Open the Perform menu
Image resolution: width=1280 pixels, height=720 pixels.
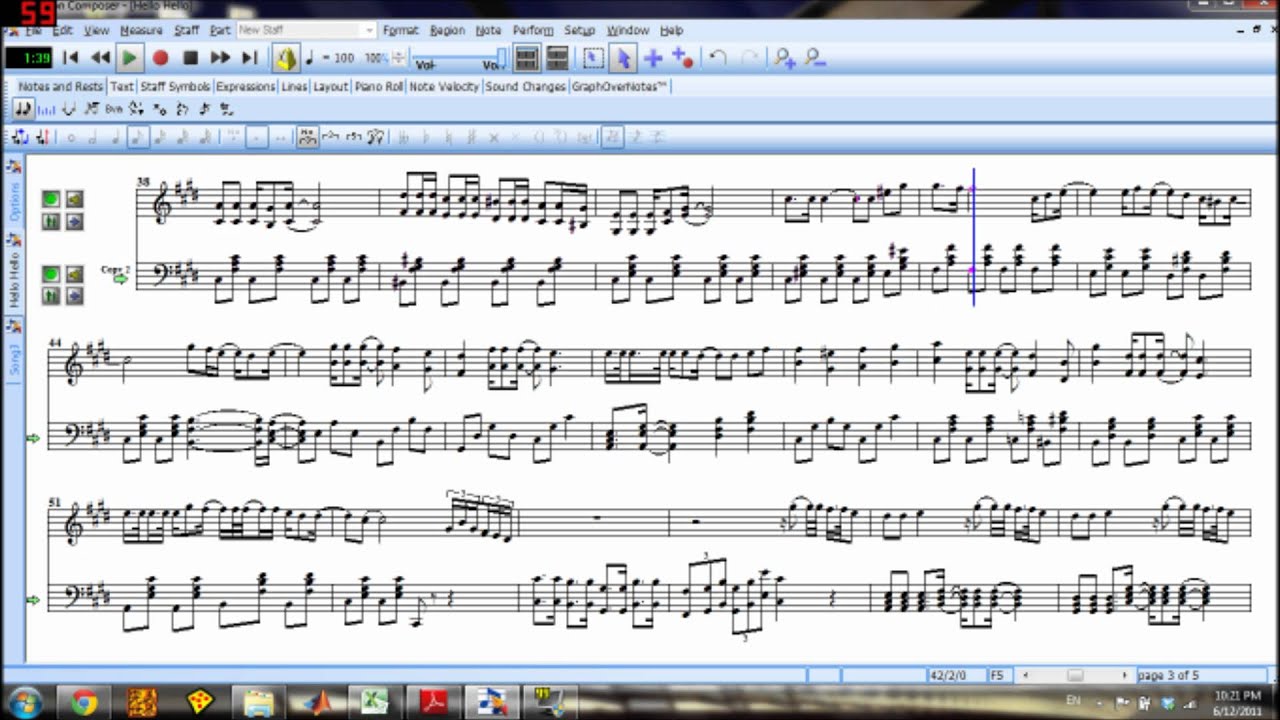pyautogui.click(x=533, y=31)
